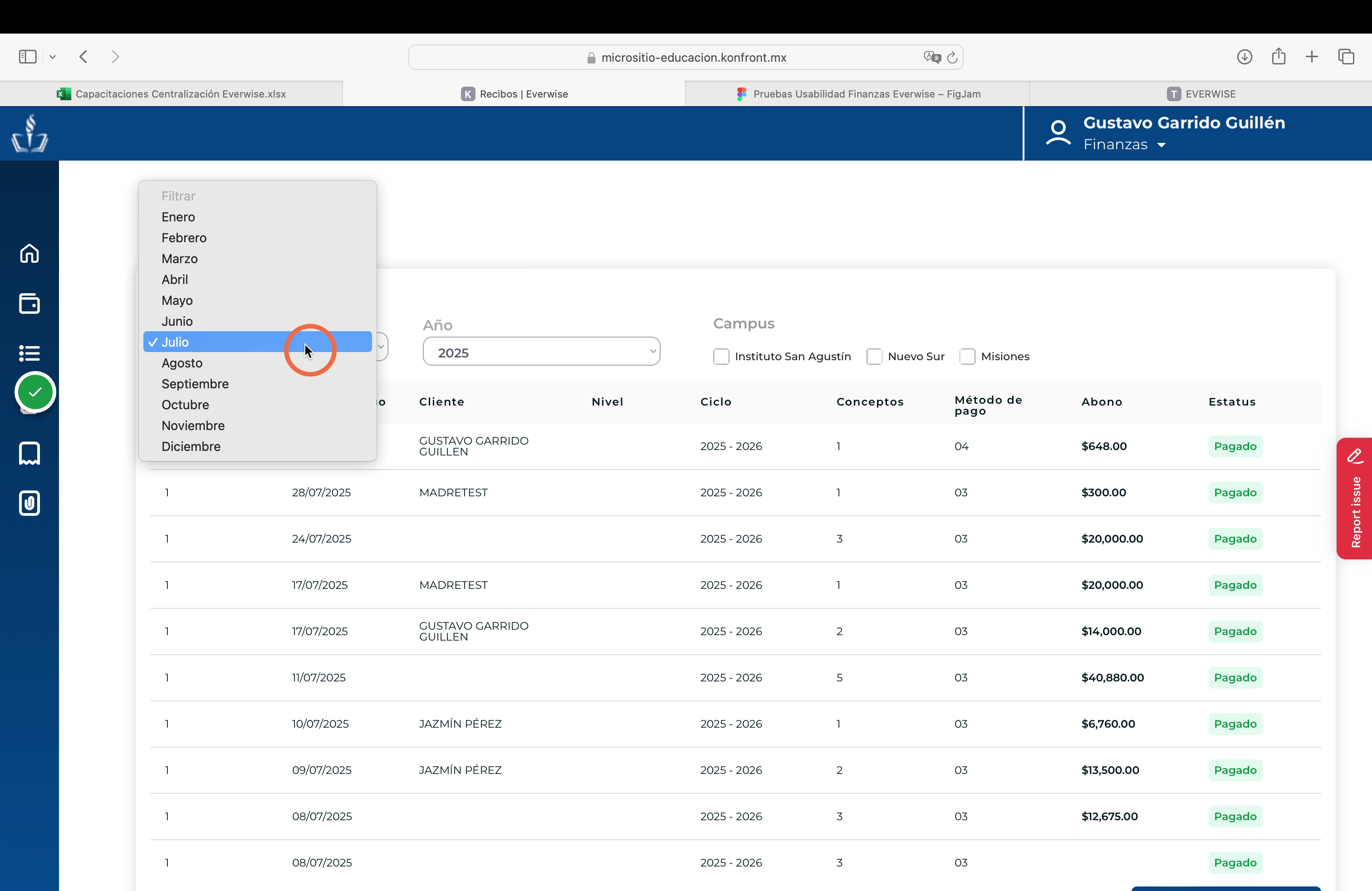Open the bookmark icon in sidebar
The height and width of the screenshot is (891, 1372).
pyautogui.click(x=29, y=454)
